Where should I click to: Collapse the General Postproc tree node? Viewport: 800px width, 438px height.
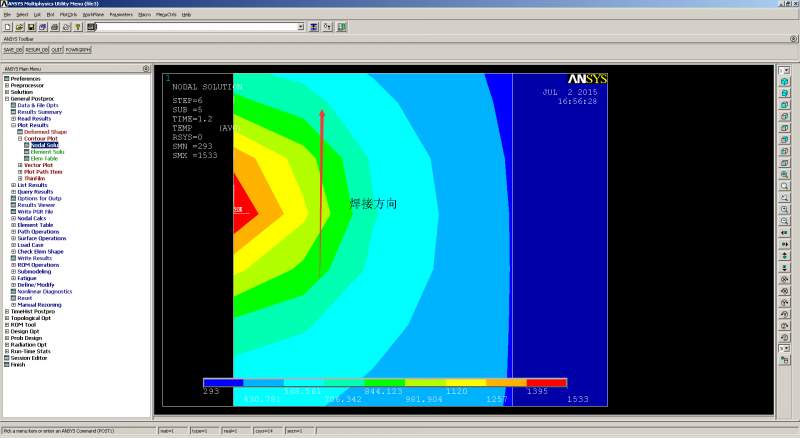point(7,99)
